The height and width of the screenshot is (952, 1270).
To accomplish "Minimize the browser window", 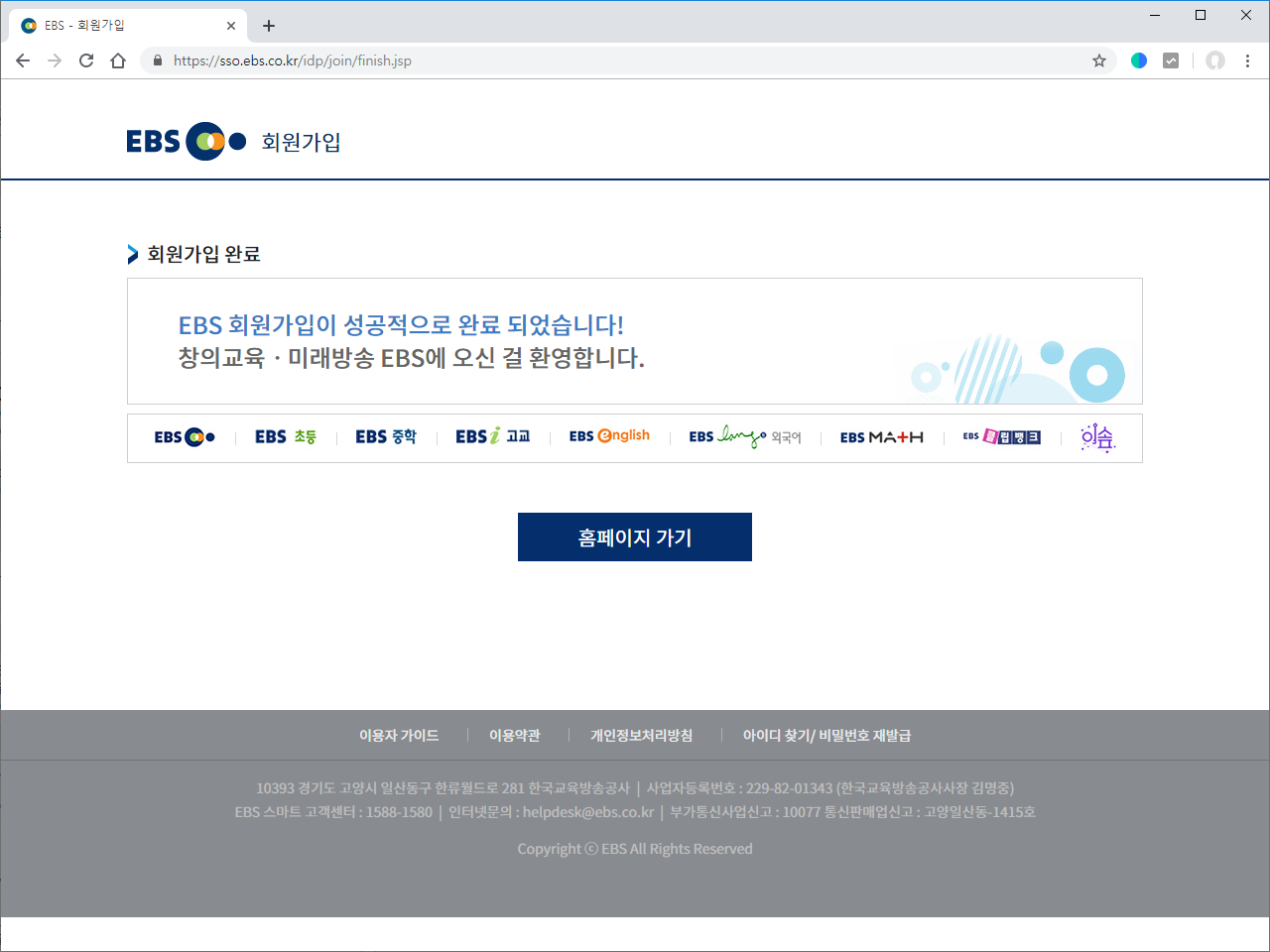I will coord(1155,15).
